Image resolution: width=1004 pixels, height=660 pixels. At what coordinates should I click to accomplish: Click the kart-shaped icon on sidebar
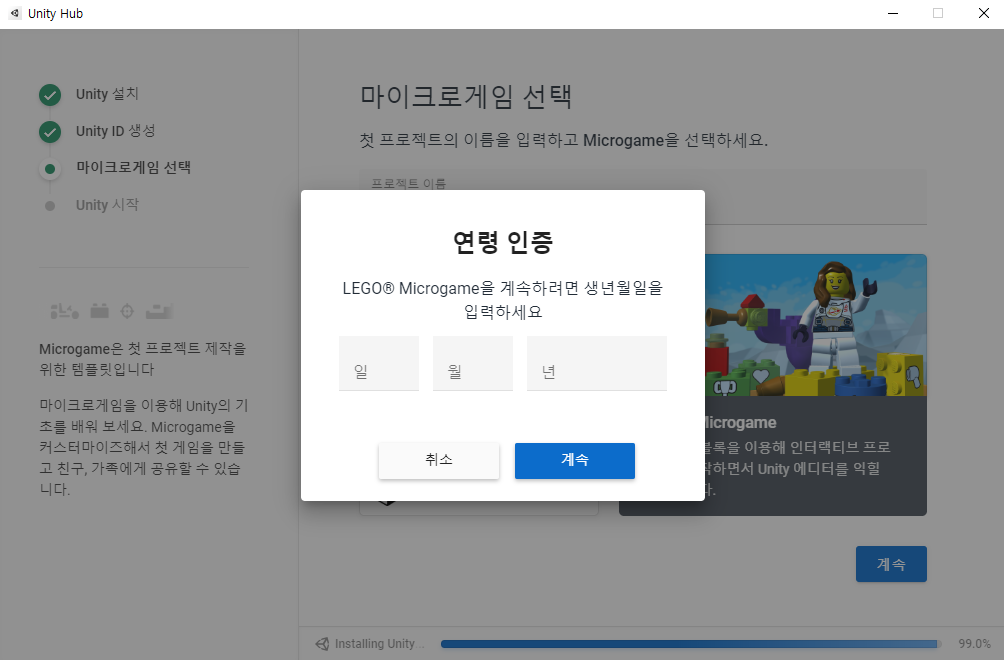click(159, 312)
